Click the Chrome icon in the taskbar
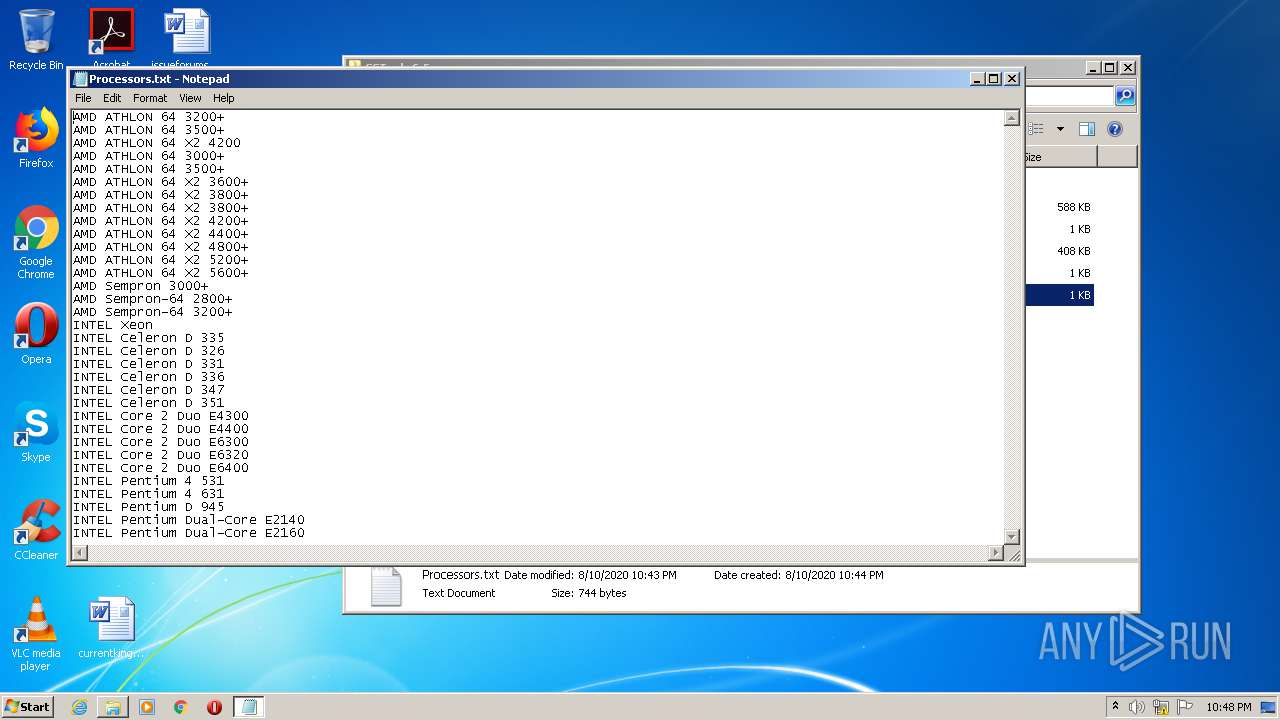Screen dimensions: 1280x720 click(x=181, y=707)
